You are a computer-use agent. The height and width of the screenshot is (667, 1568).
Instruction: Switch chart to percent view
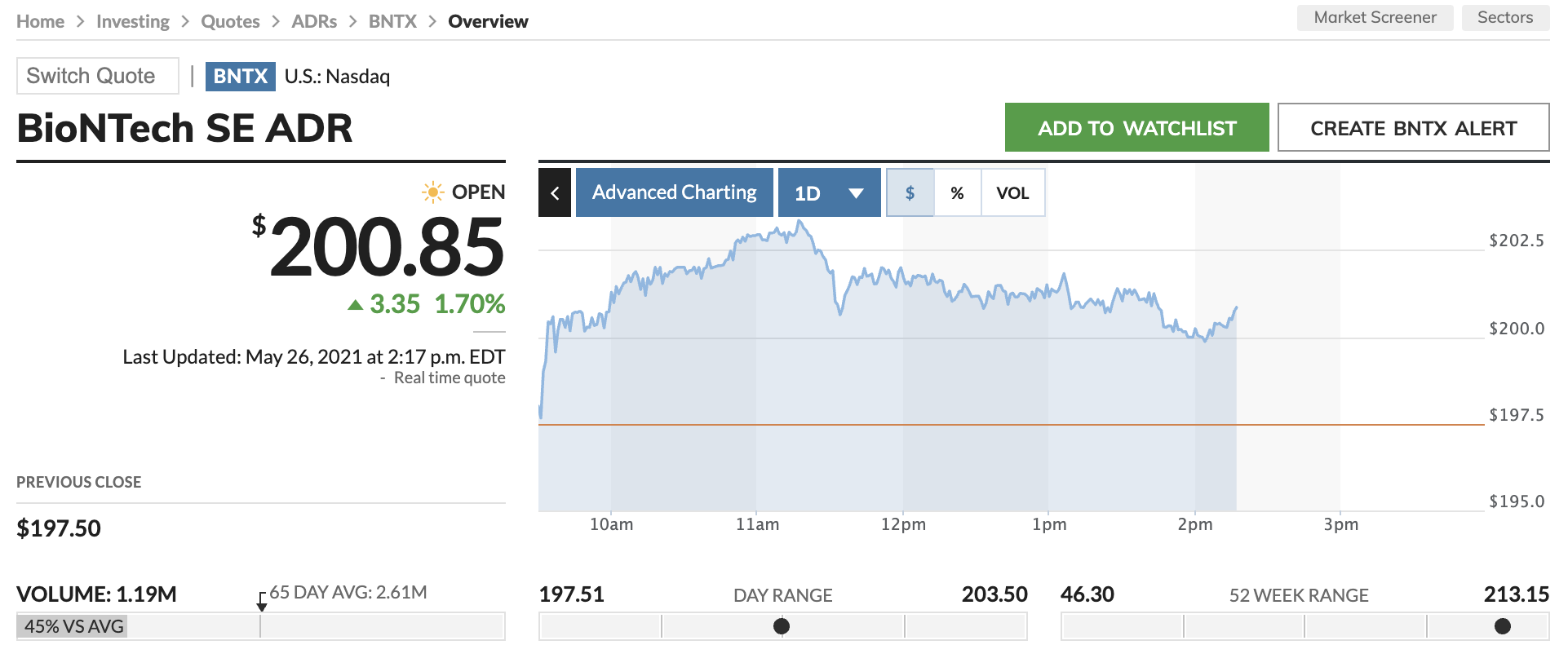(957, 193)
